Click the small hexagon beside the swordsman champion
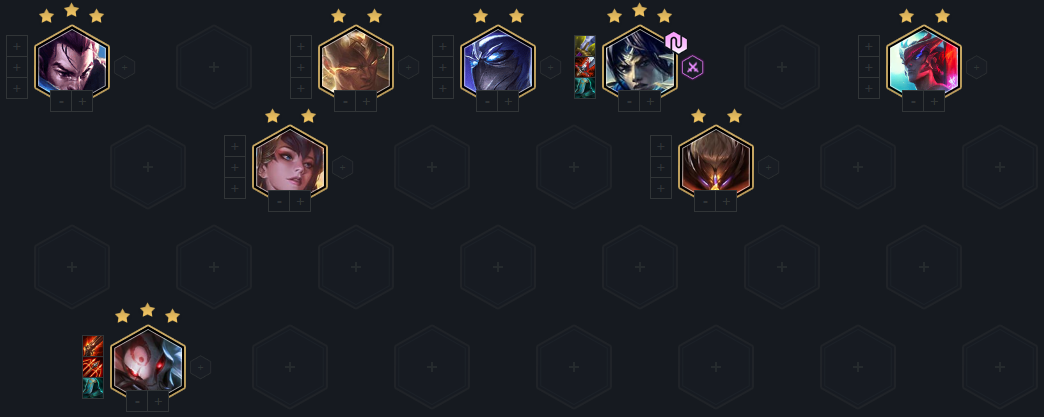 125,67
